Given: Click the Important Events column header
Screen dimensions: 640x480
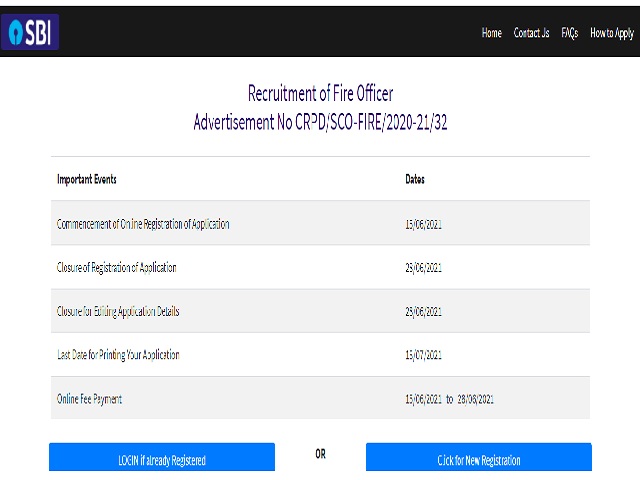Looking at the screenshot, I should tap(87, 179).
